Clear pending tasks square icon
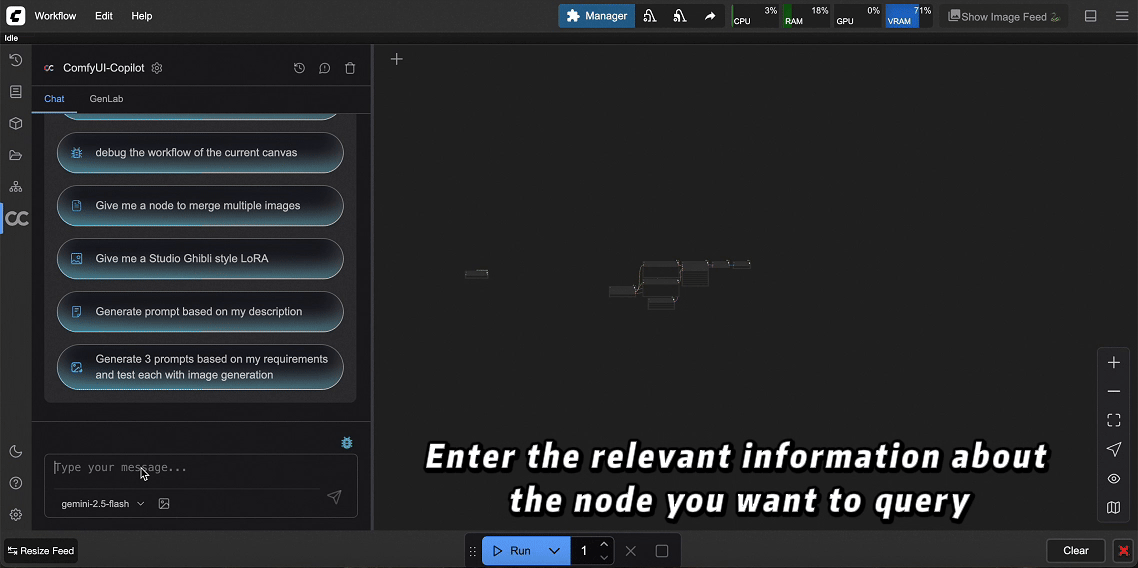Viewport: 1138px width, 568px height. [x=662, y=551]
